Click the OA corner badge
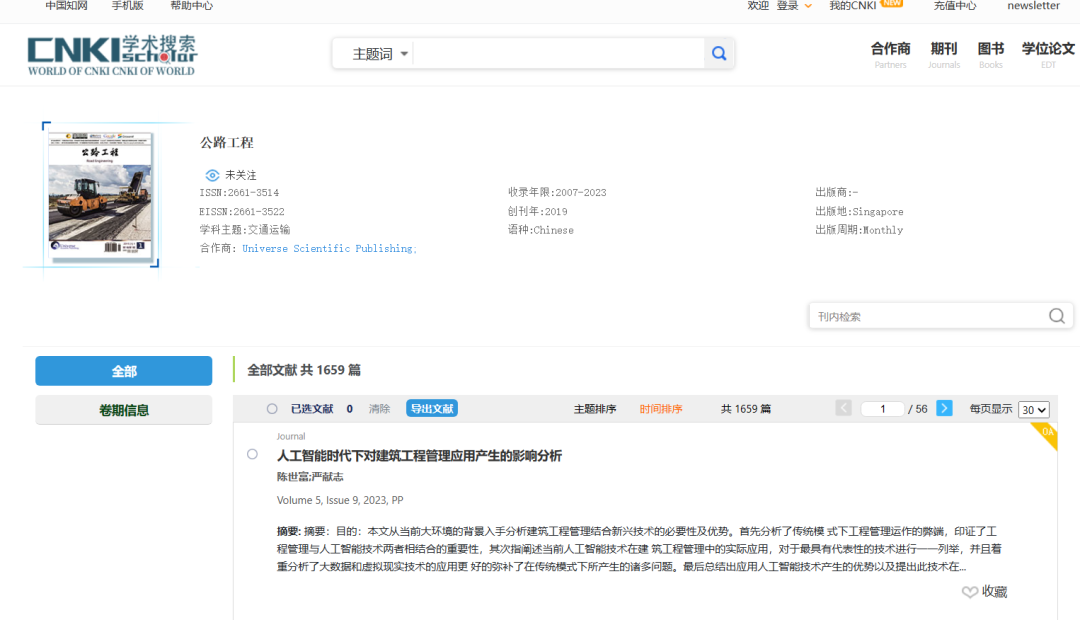Viewport: 1080px width, 620px height. (x=1046, y=435)
